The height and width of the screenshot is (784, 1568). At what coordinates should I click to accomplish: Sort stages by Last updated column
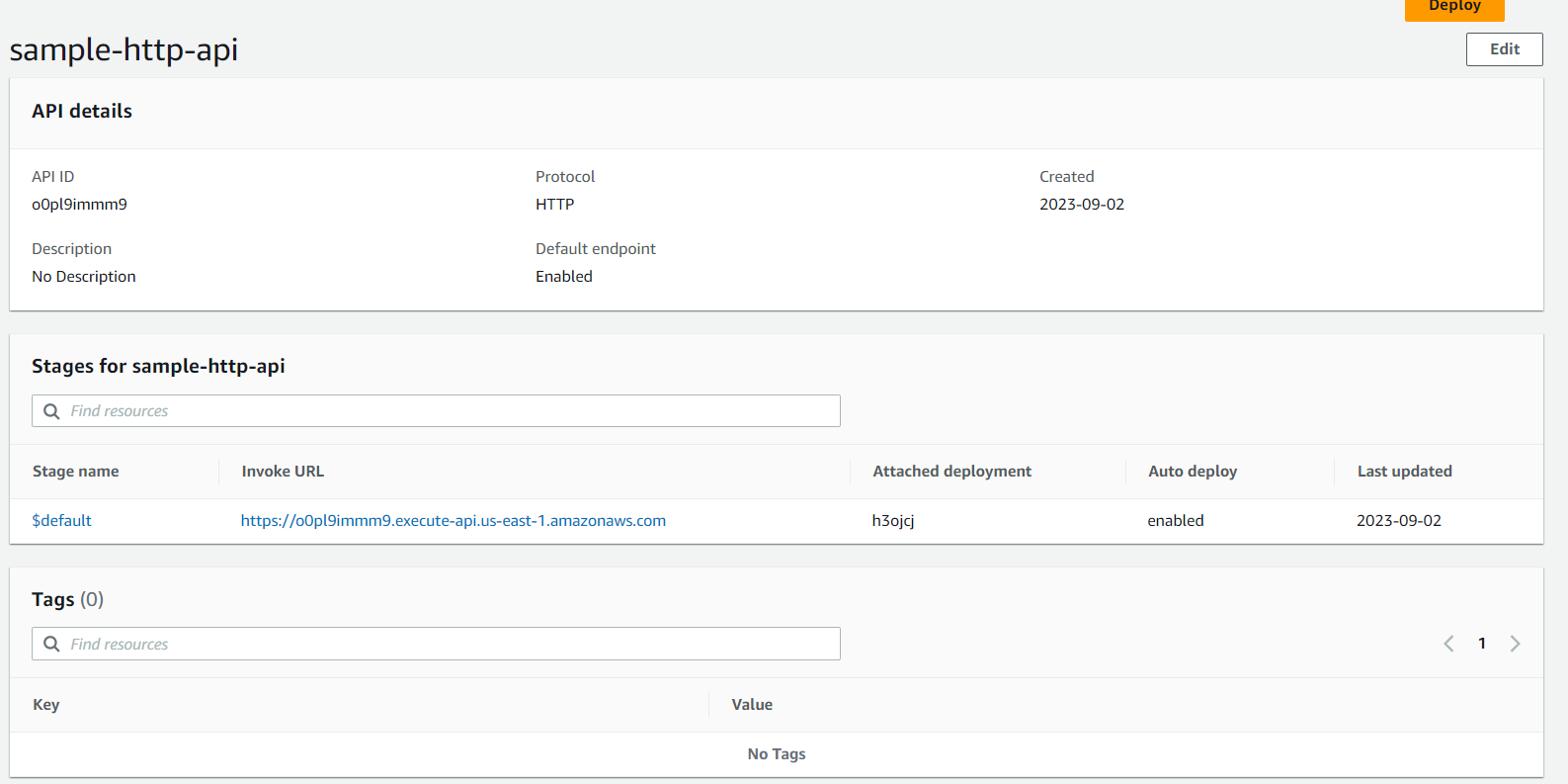pyautogui.click(x=1404, y=472)
